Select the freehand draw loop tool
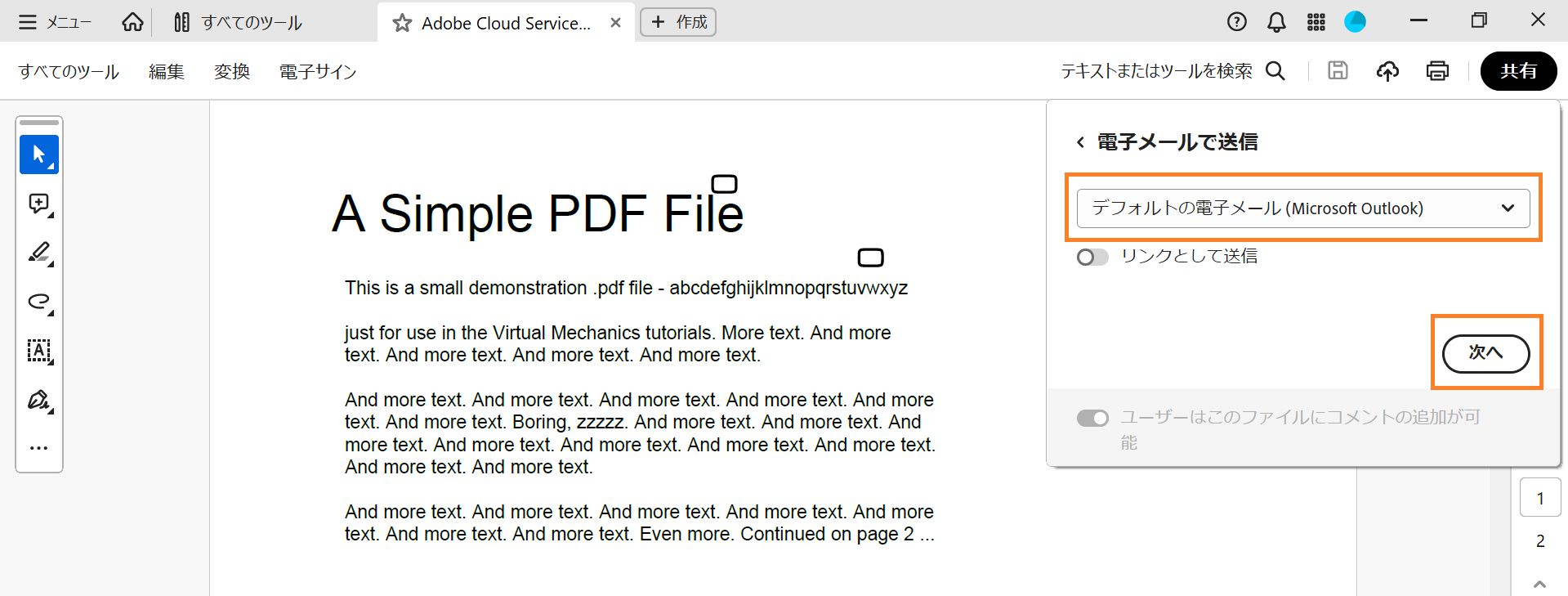Image resolution: width=1568 pixels, height=596 pixels. click(x=38, y=302)
